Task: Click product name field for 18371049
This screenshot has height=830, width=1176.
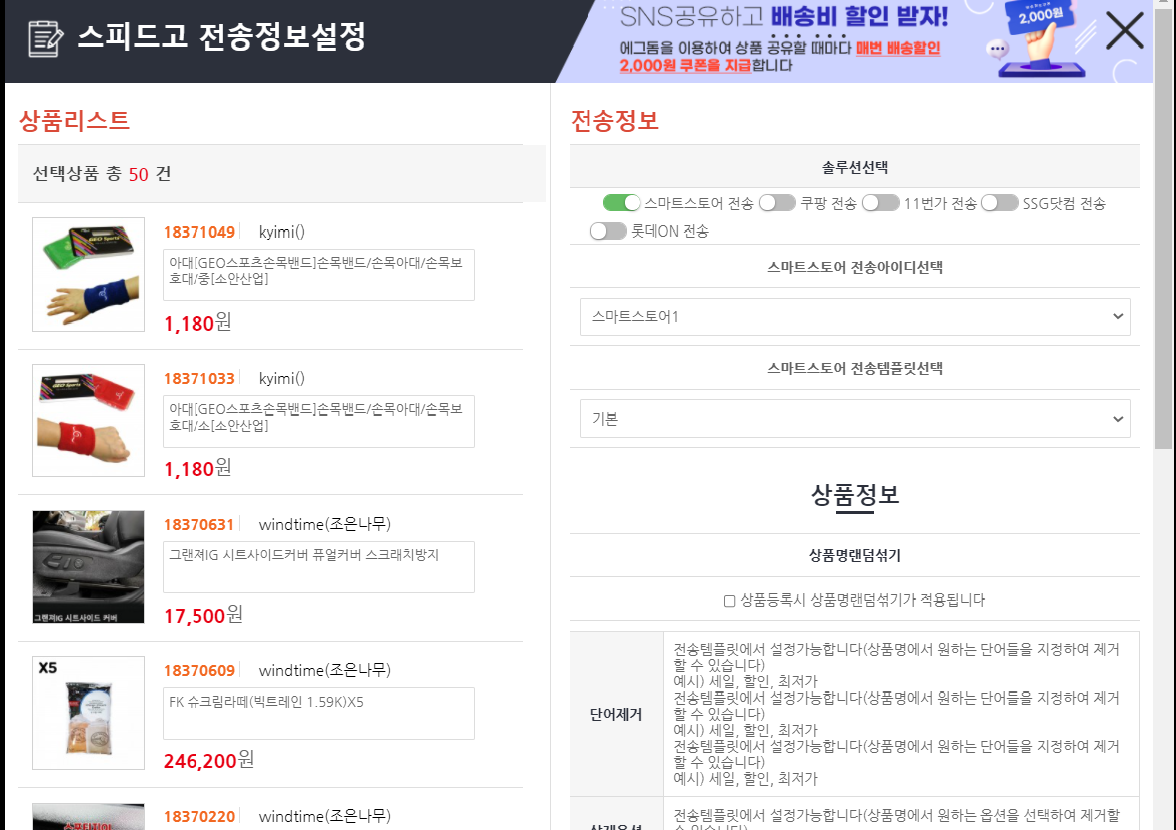Action: (319, 275)
